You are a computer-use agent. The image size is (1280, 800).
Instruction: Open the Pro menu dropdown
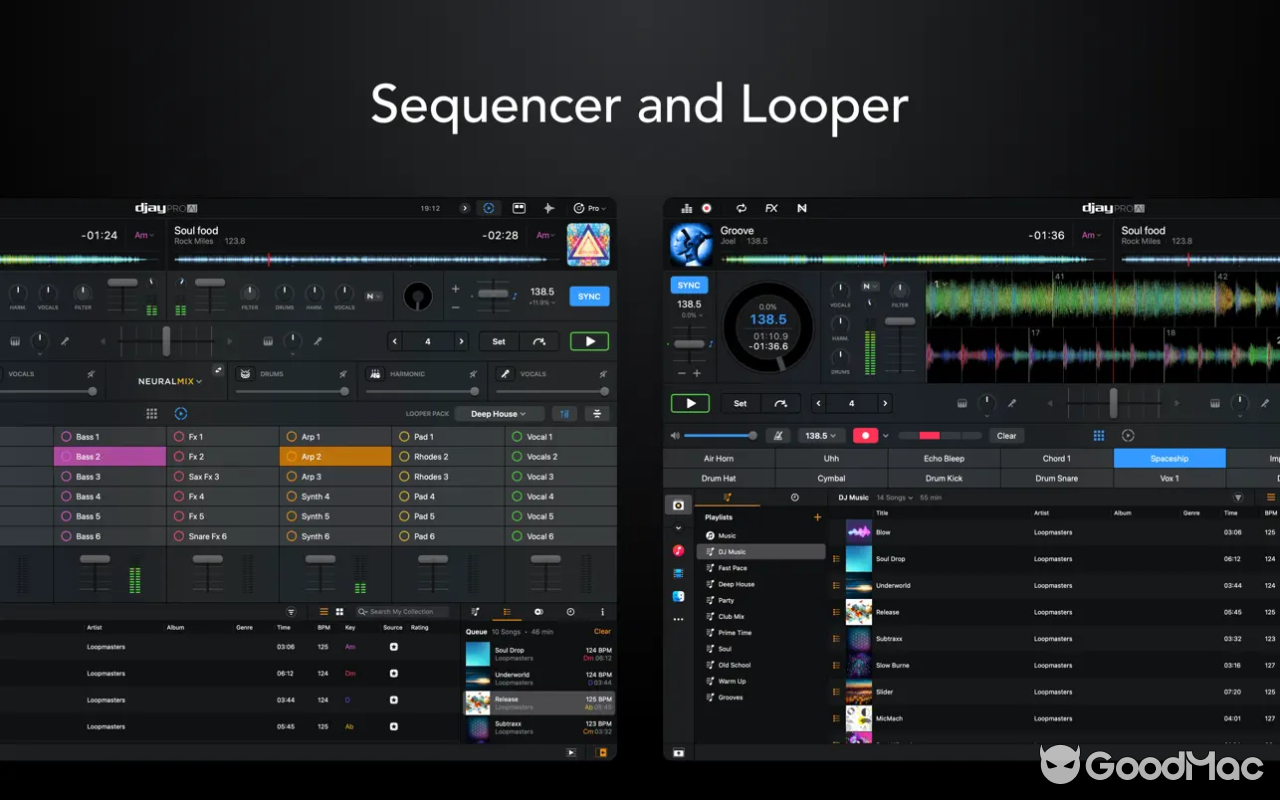click(590, 207)
